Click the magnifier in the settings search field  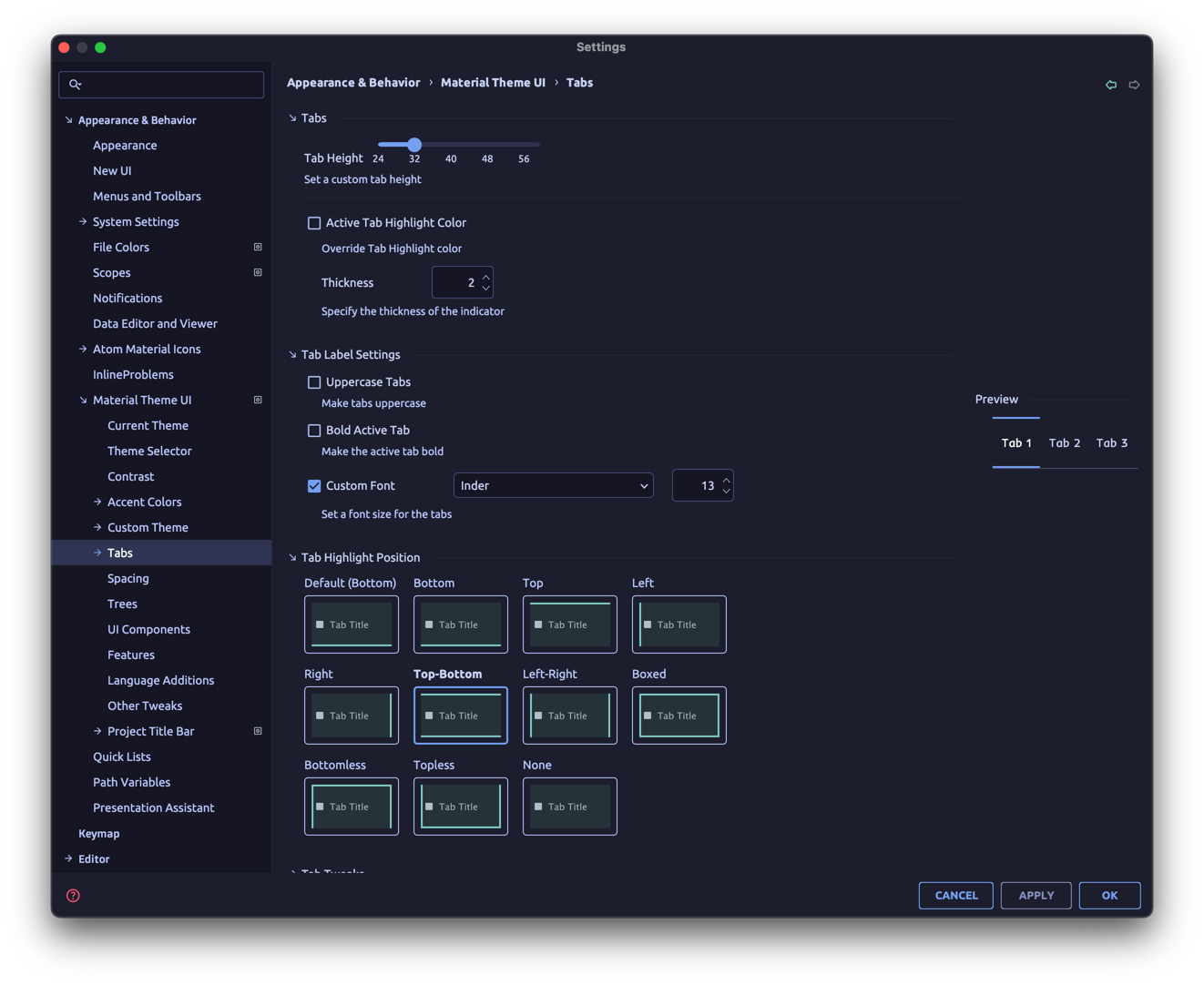click(77, 85)
